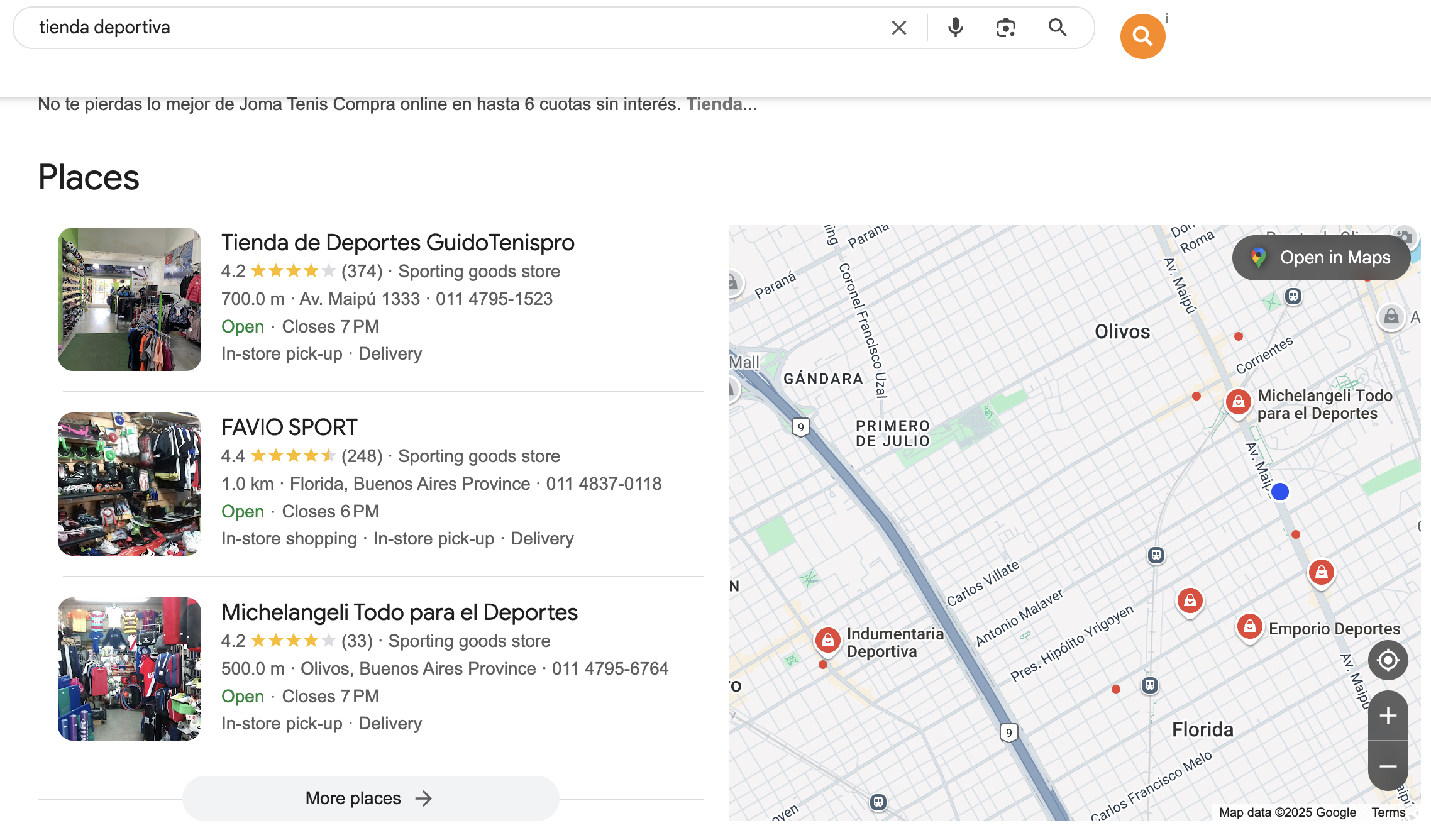Clear the search query with the X icon
Image resolution: width=1431 pixels, height=840 pixels.
pos(899,28)
